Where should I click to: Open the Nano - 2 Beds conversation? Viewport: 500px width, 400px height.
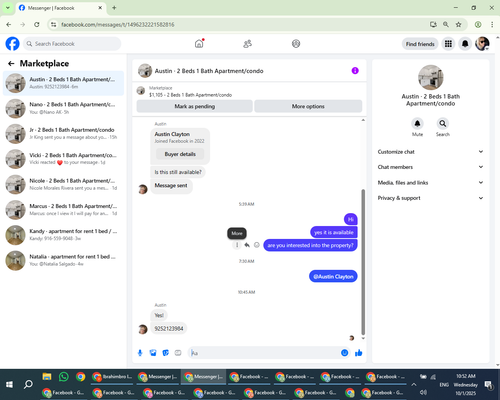[x=63, y=108]
